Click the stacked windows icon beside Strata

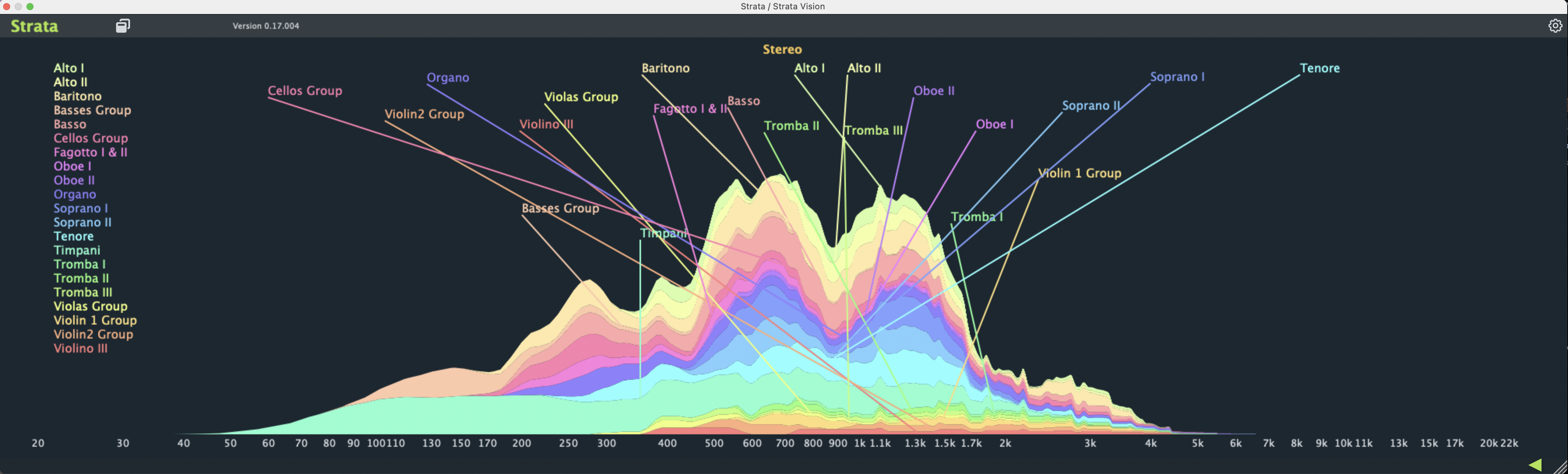(123, 26)
